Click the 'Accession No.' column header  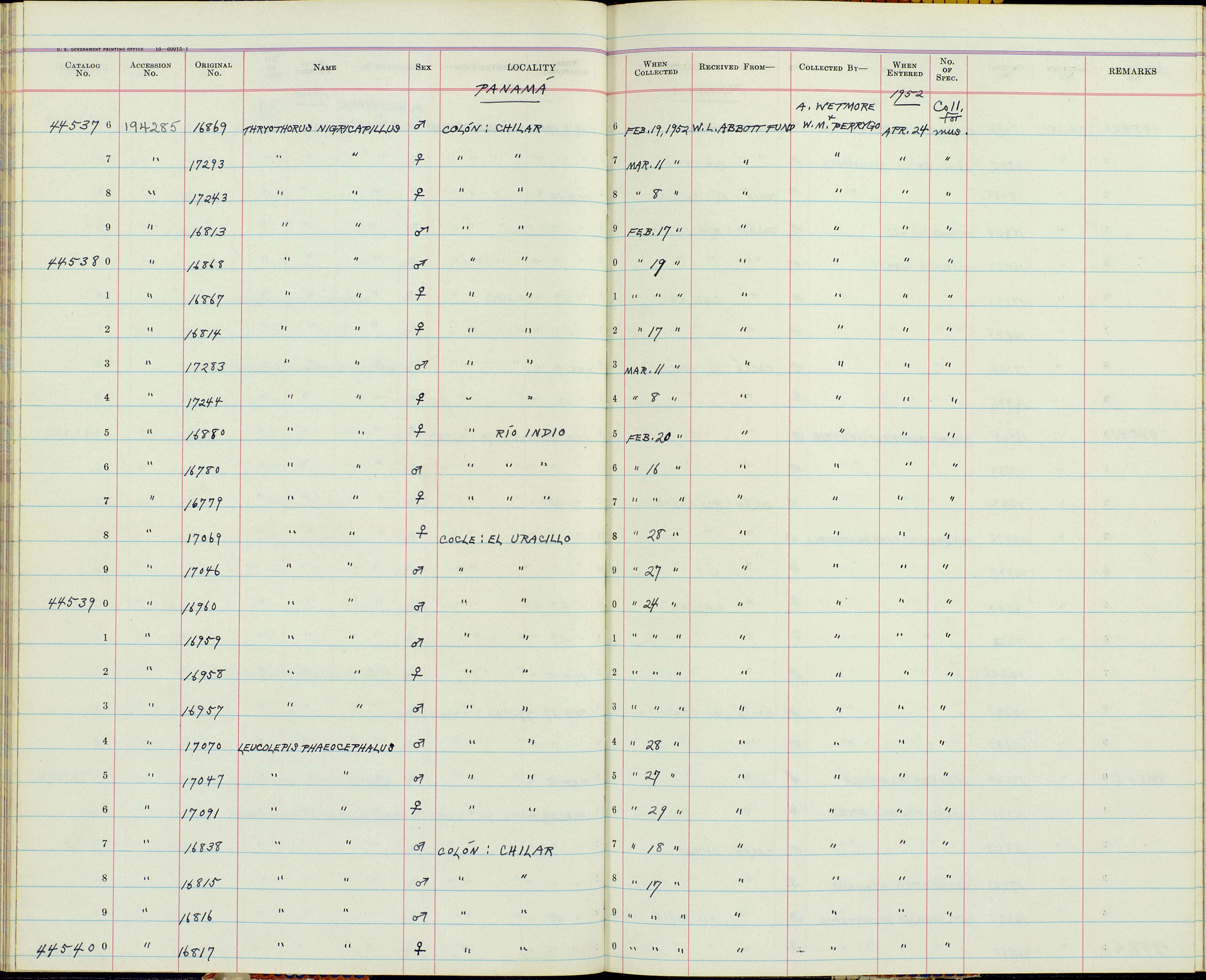tap(151, 68)
